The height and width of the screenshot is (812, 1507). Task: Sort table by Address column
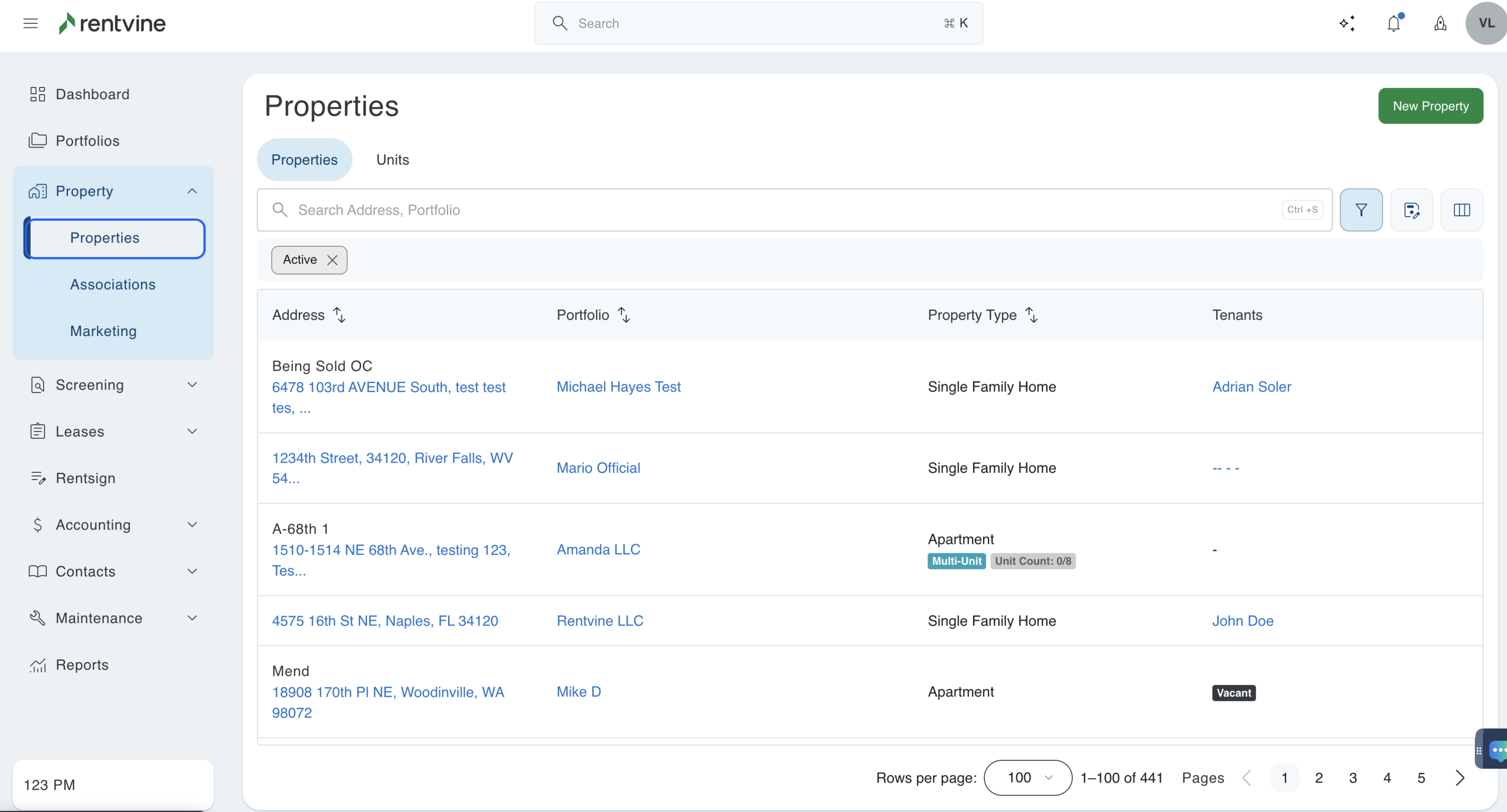(x=339, y=315)
